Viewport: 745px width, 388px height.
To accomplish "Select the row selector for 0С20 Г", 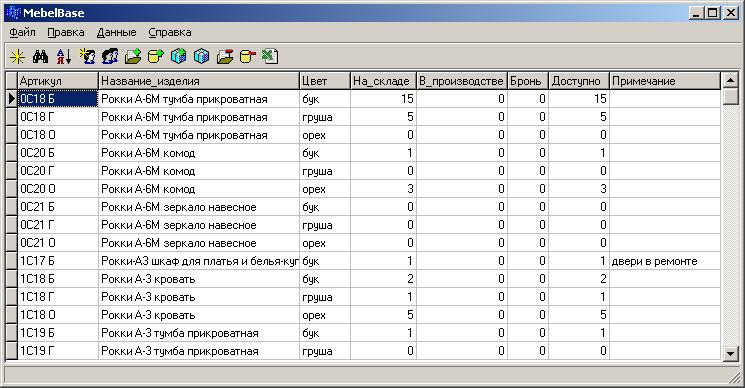I will pos(11,171).
